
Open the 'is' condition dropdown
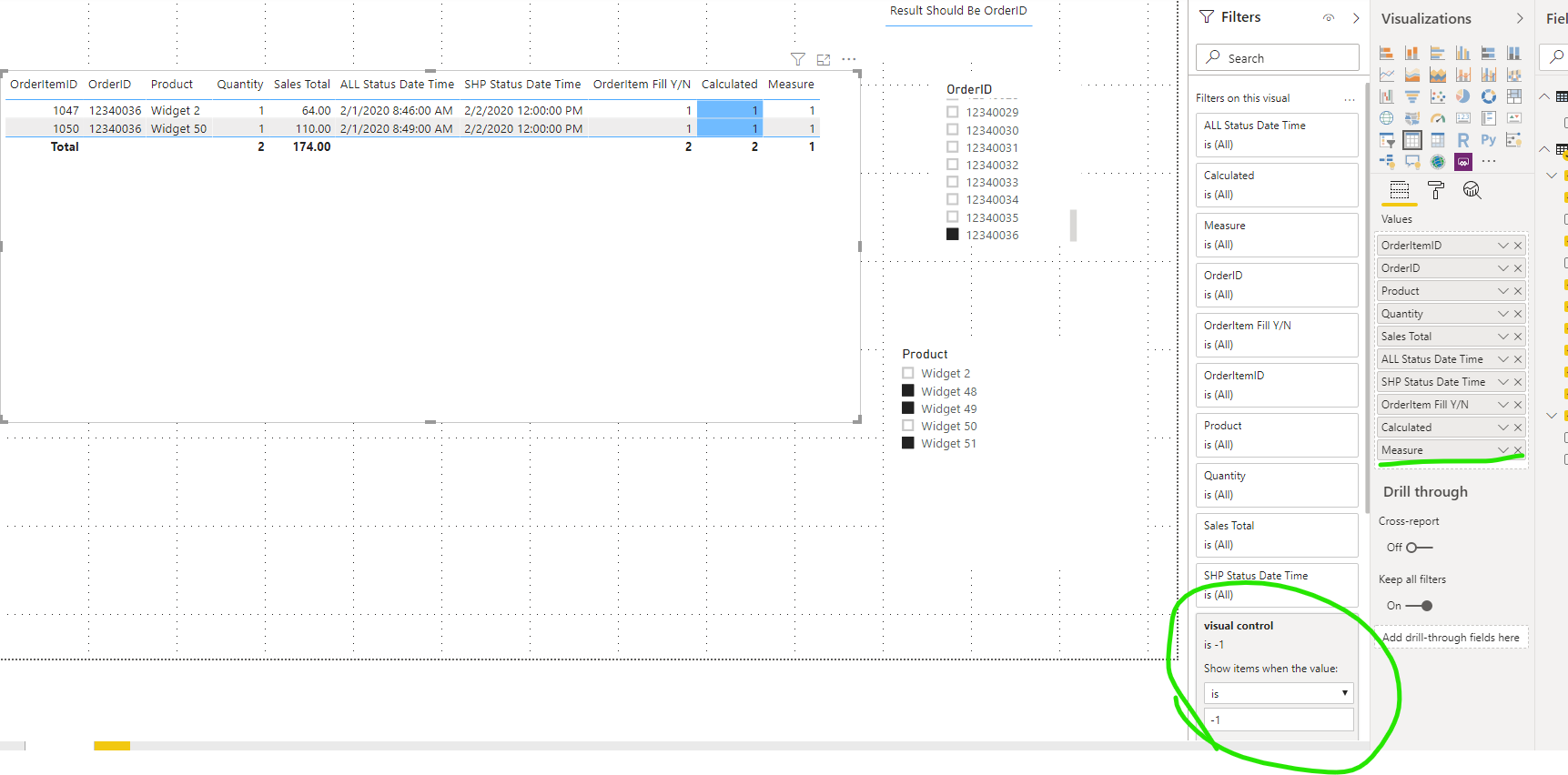point(1279,693)
